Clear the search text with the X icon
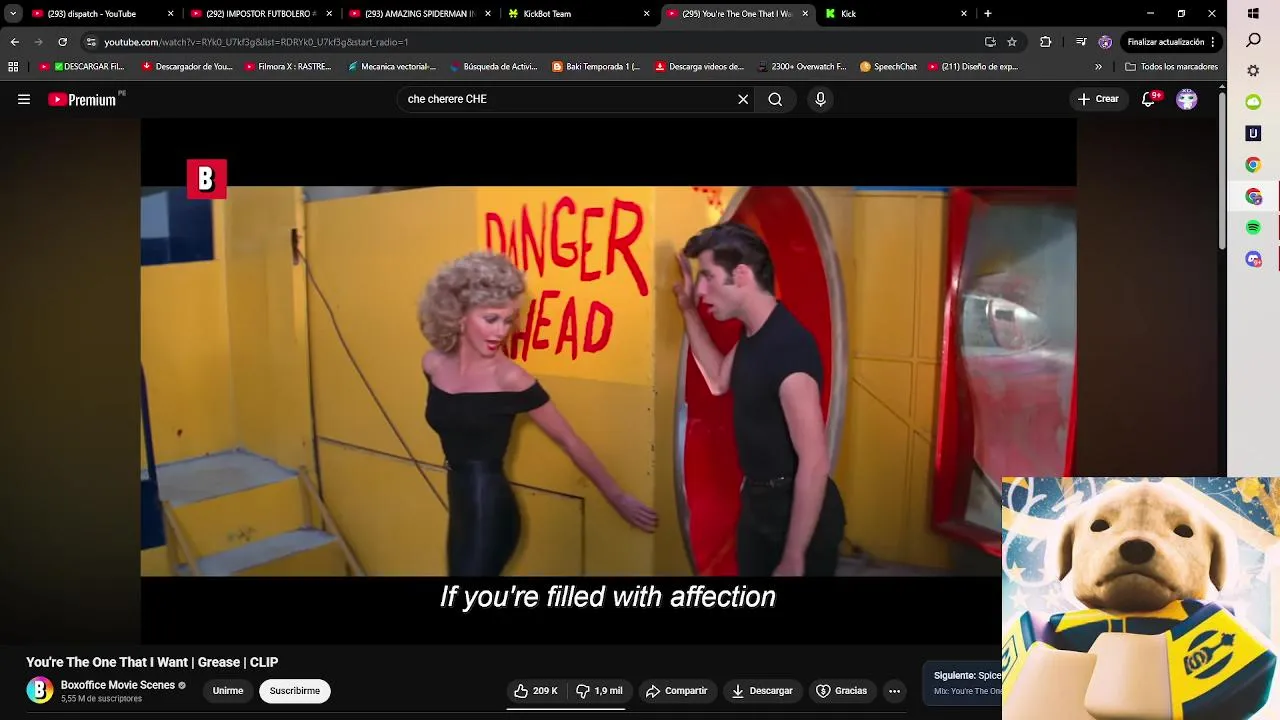 coord(743,99)
